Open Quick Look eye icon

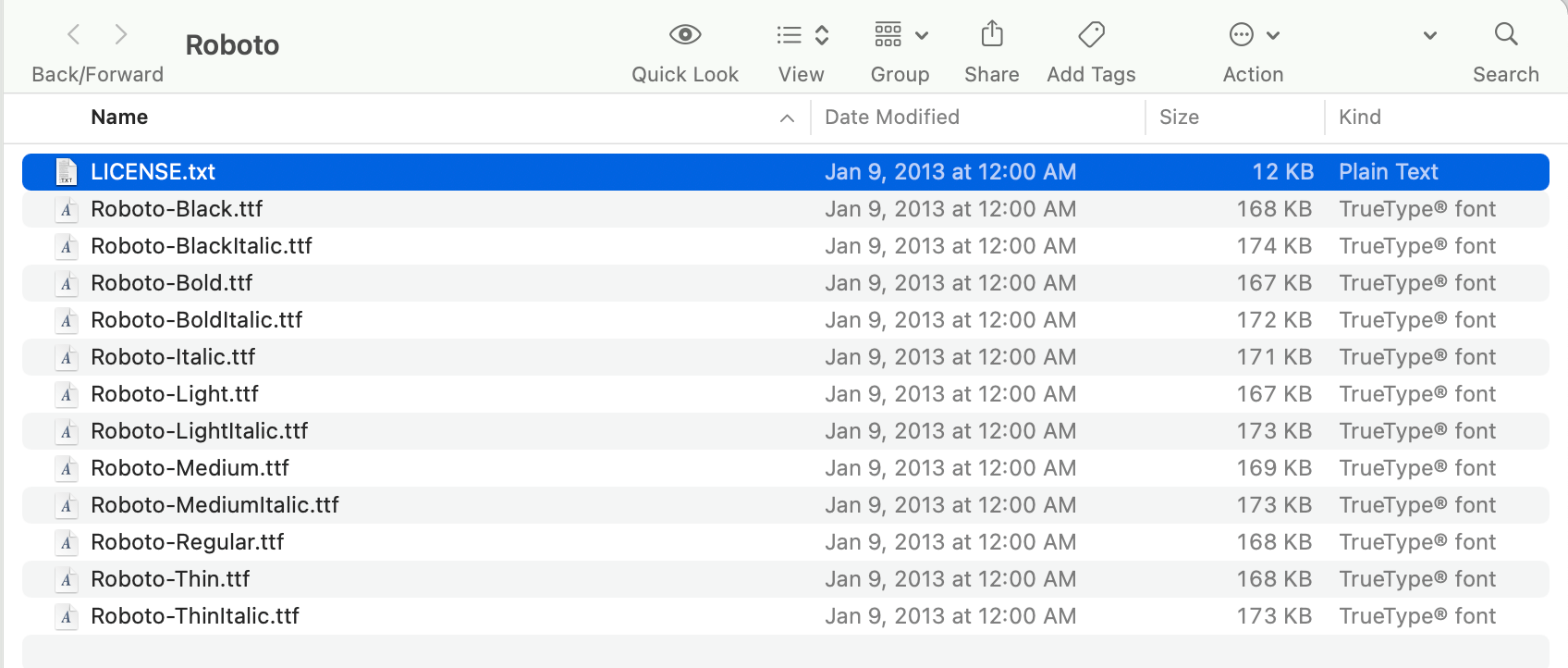pos(685,35)
